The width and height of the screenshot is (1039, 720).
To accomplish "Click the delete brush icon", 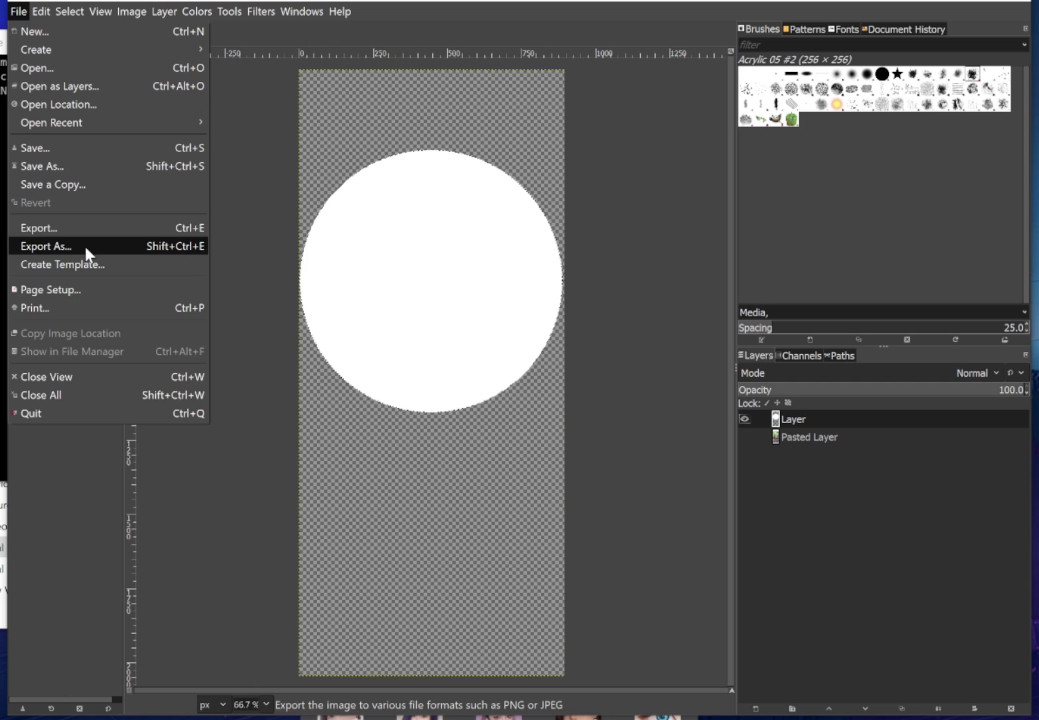I will (906, 340).
